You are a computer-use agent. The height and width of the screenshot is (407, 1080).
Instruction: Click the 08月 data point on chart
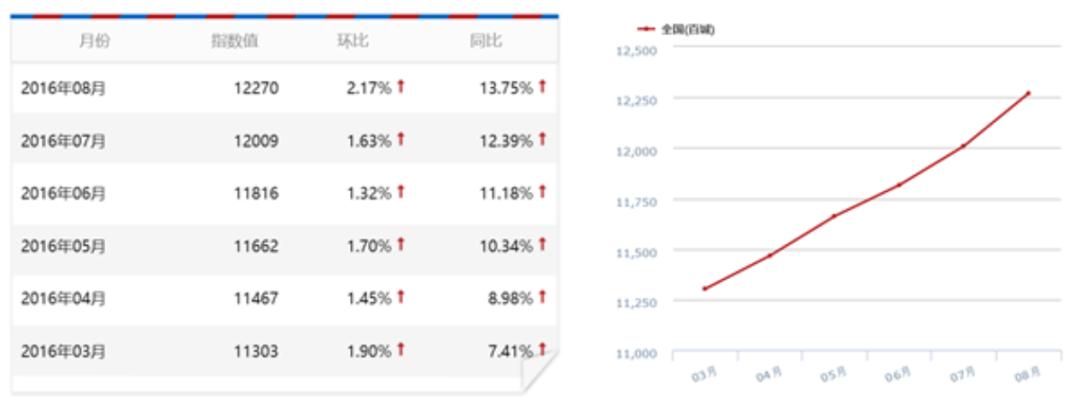1028,93
